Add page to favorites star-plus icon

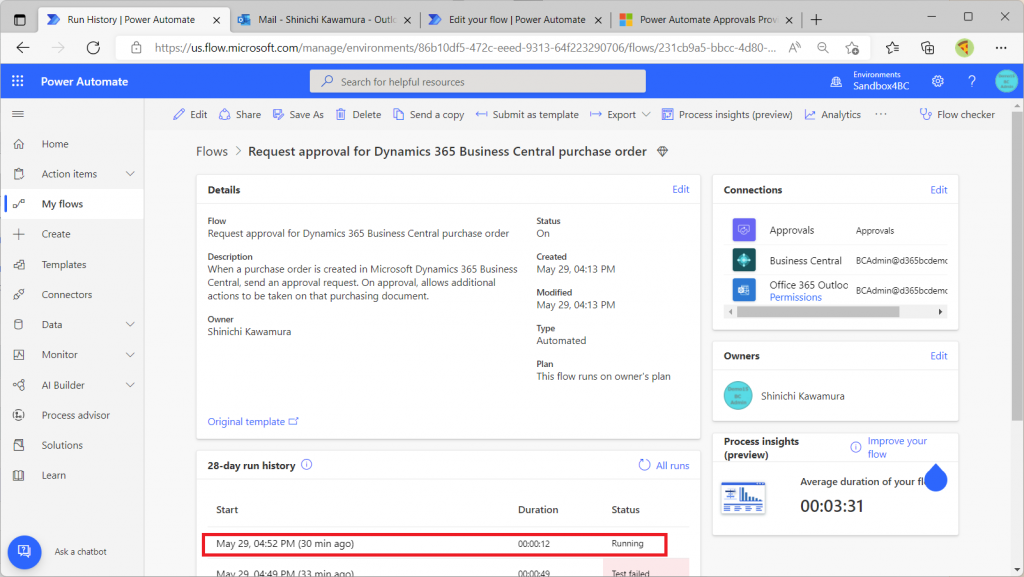(x=852, y=48)
